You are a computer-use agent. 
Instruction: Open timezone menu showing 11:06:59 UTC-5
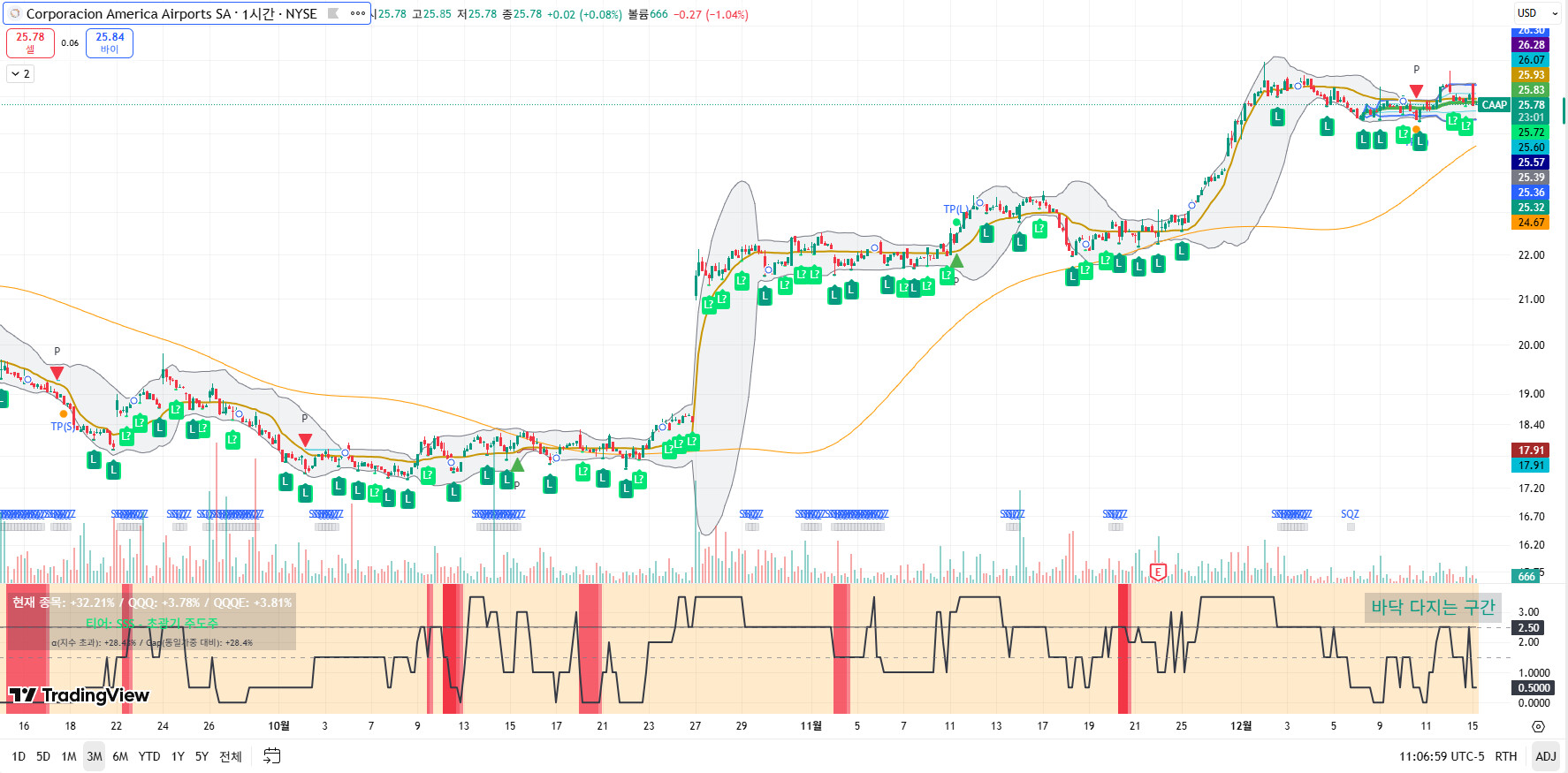click(x=1442, y=756)
